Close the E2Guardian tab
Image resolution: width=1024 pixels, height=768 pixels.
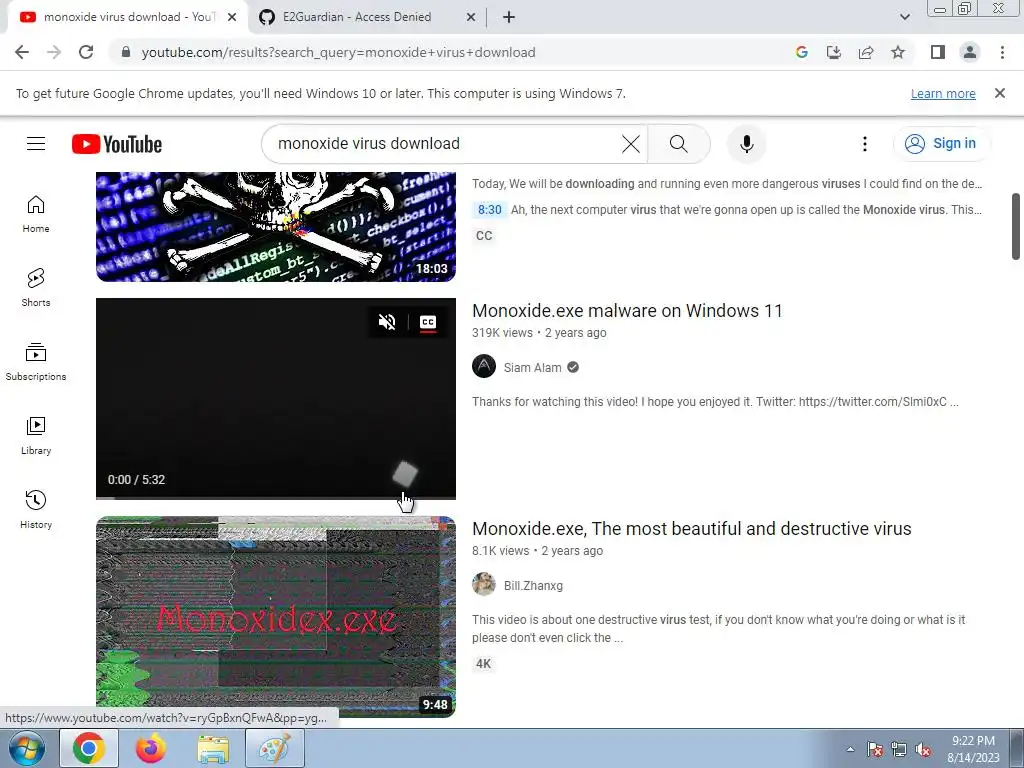470,17
